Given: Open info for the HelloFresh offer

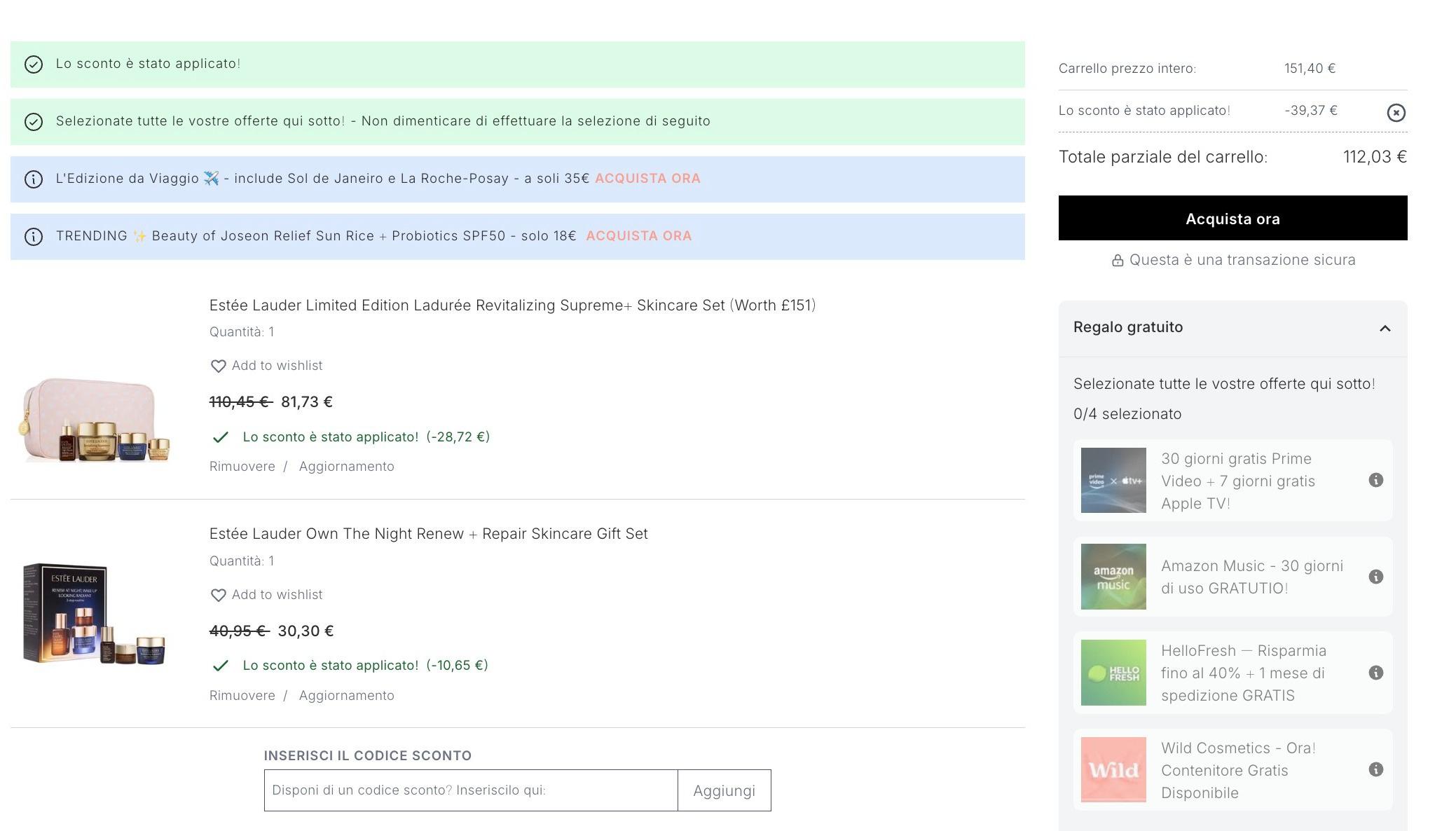Looking at the screenshot, I should click(1375, 673).
